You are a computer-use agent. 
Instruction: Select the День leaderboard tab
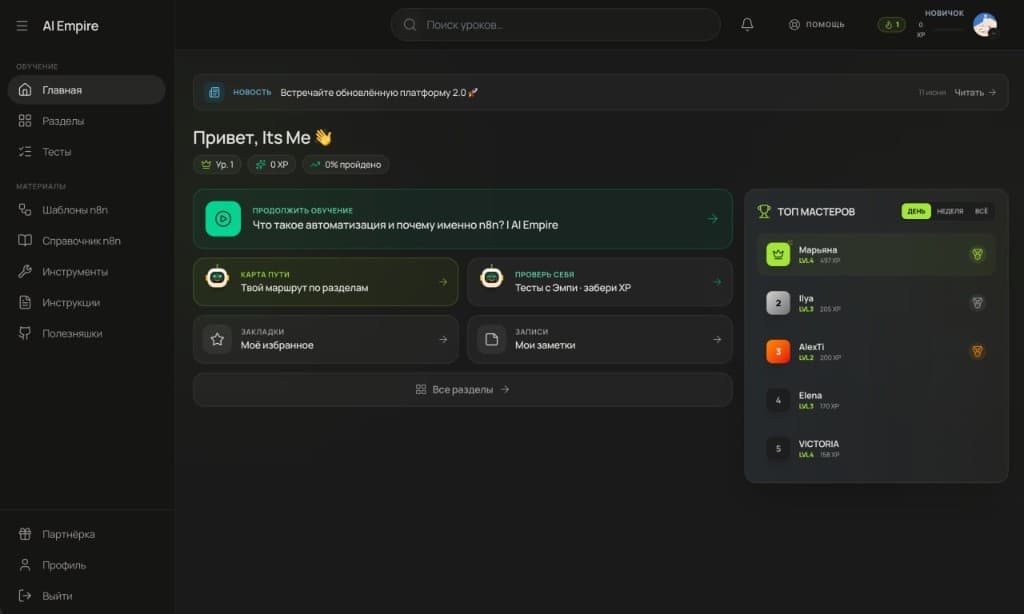[x=916, y=211]
